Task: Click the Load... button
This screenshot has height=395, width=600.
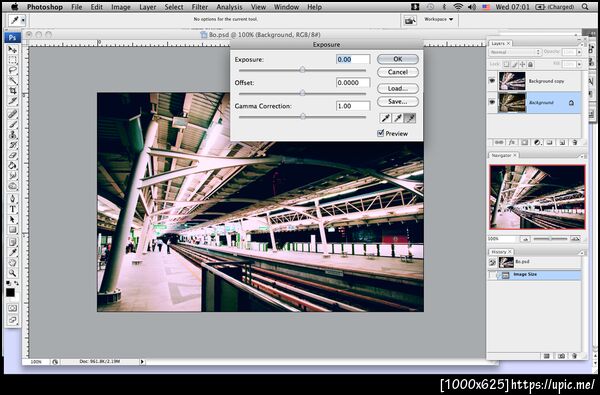Action: pyautogui.click(x=398, y=88)
